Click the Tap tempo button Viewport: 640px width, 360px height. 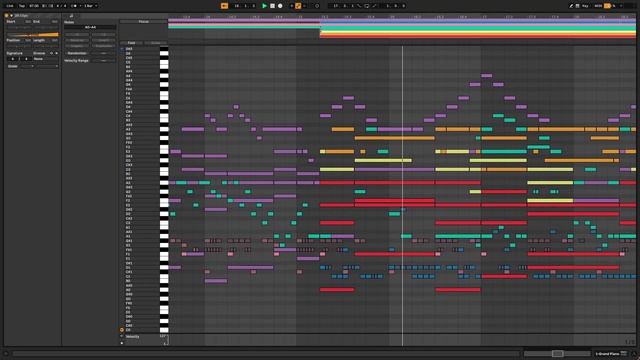22,6
